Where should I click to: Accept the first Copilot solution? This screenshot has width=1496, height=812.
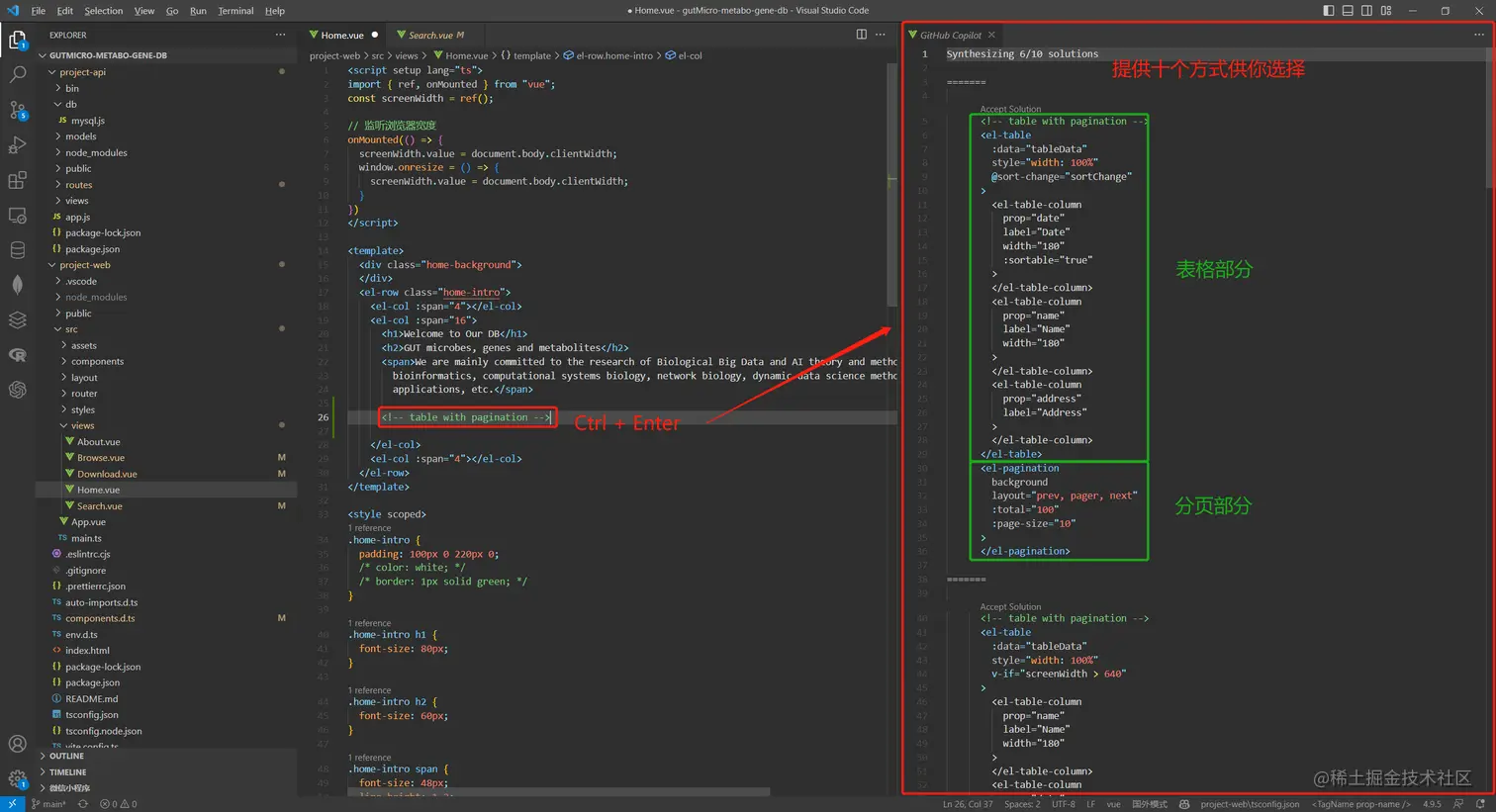coord(1010,109)
